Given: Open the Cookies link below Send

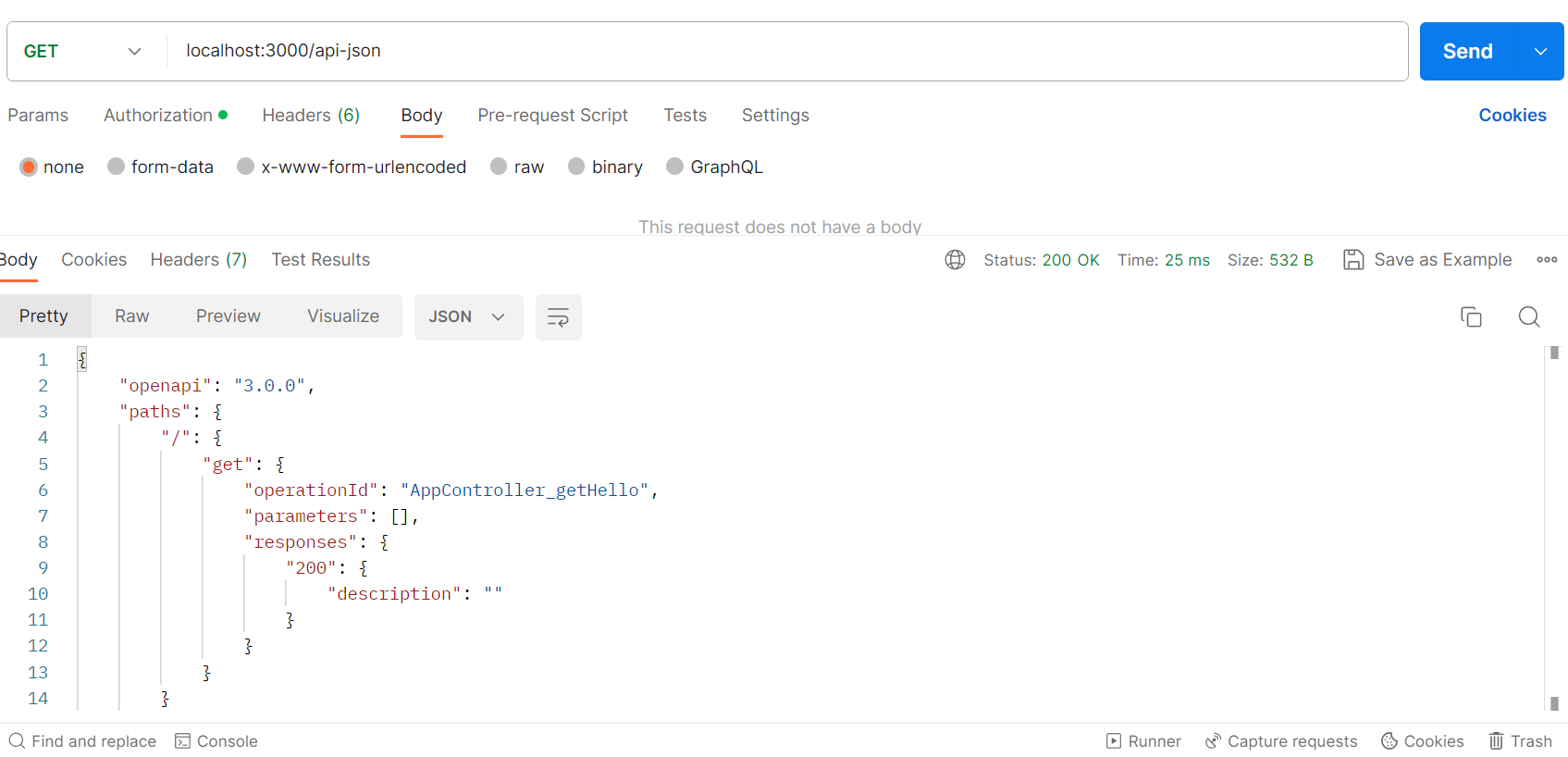Looking at the screenshot, I should [x=1512, y=115].
